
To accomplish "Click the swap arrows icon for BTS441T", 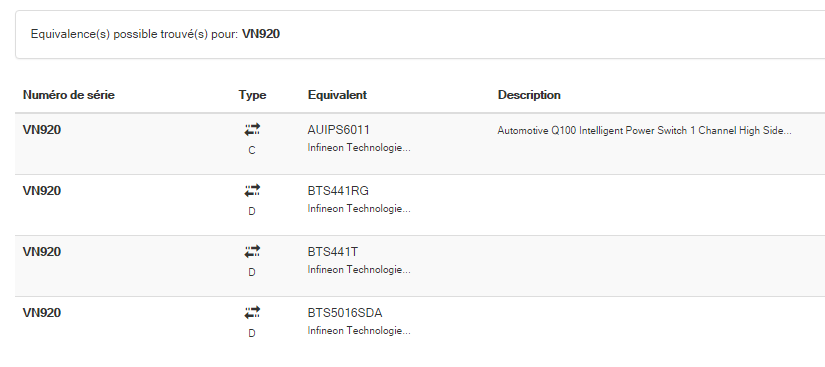I will 252,251.
